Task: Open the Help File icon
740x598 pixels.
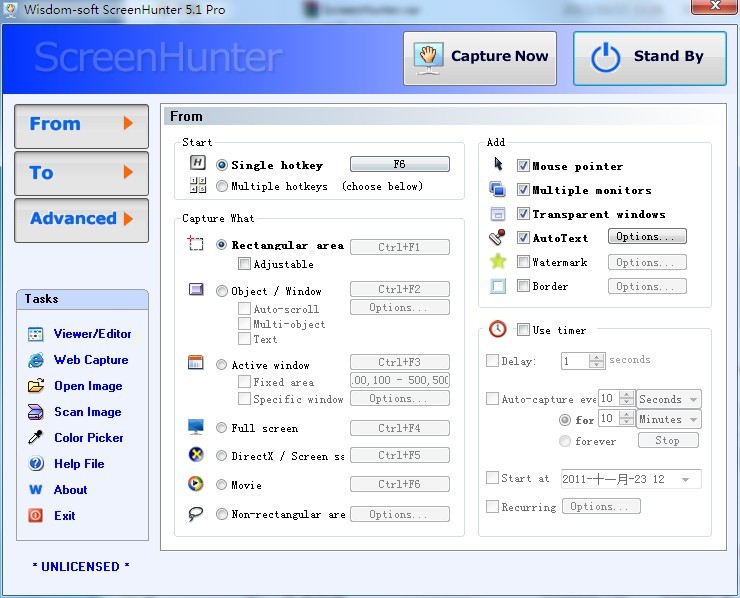Action: 36,464
